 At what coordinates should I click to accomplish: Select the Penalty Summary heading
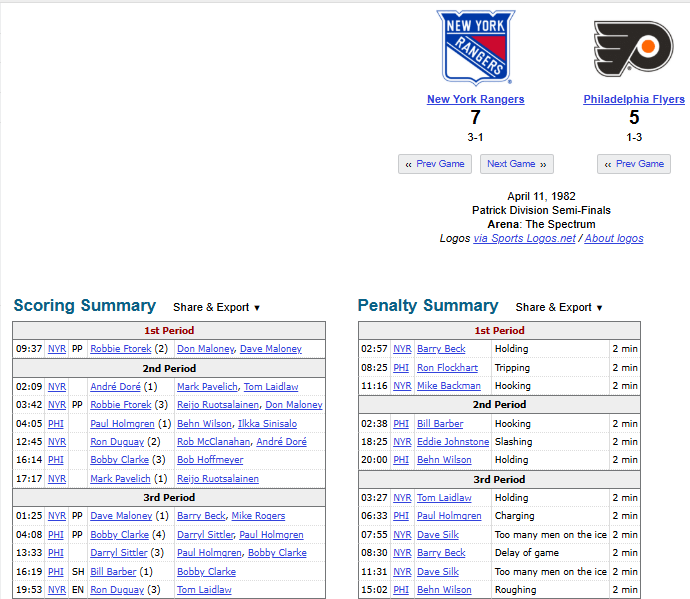click(428, 305)
